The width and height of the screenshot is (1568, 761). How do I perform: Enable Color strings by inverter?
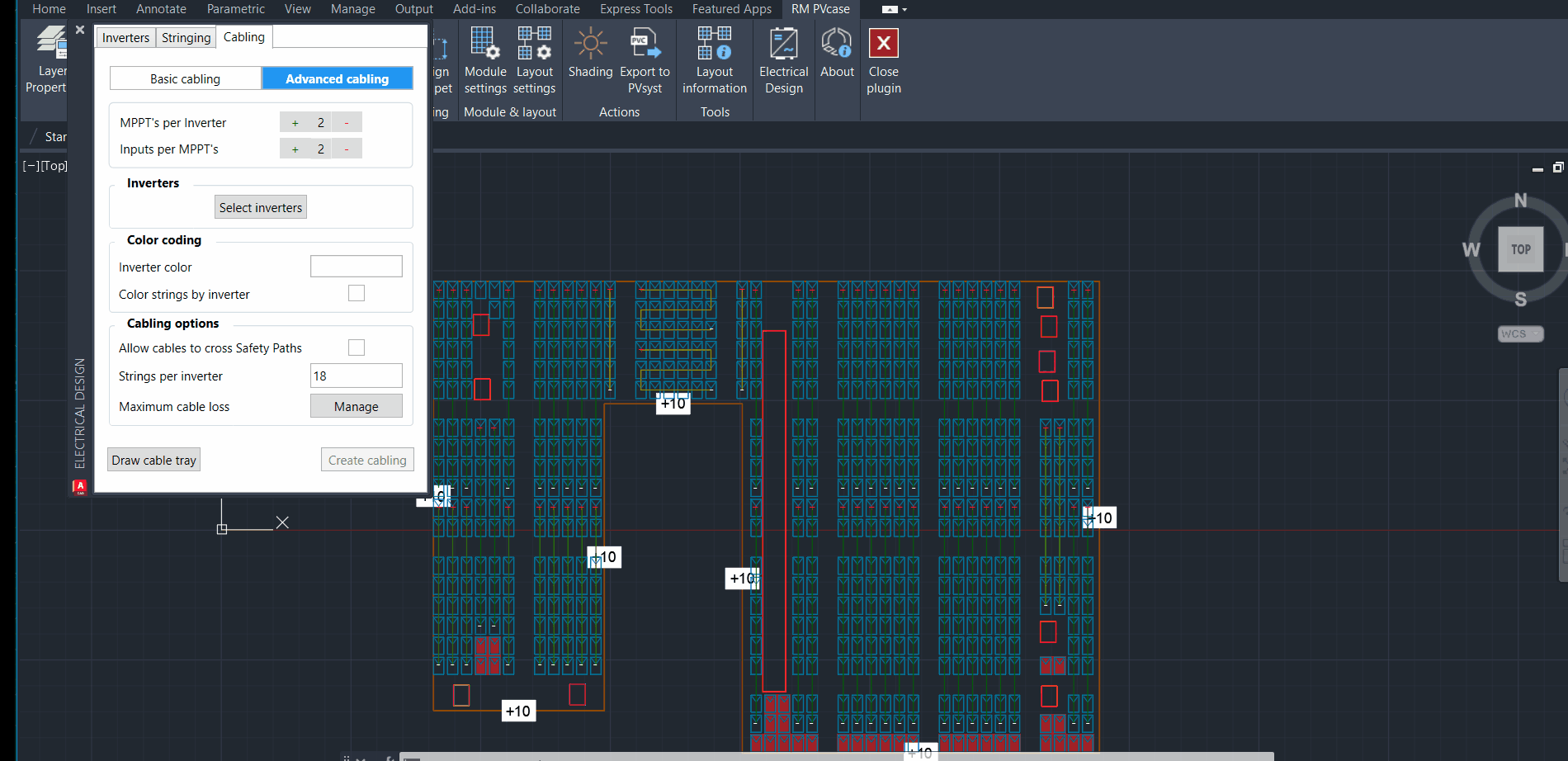click(x=357, y=293)
